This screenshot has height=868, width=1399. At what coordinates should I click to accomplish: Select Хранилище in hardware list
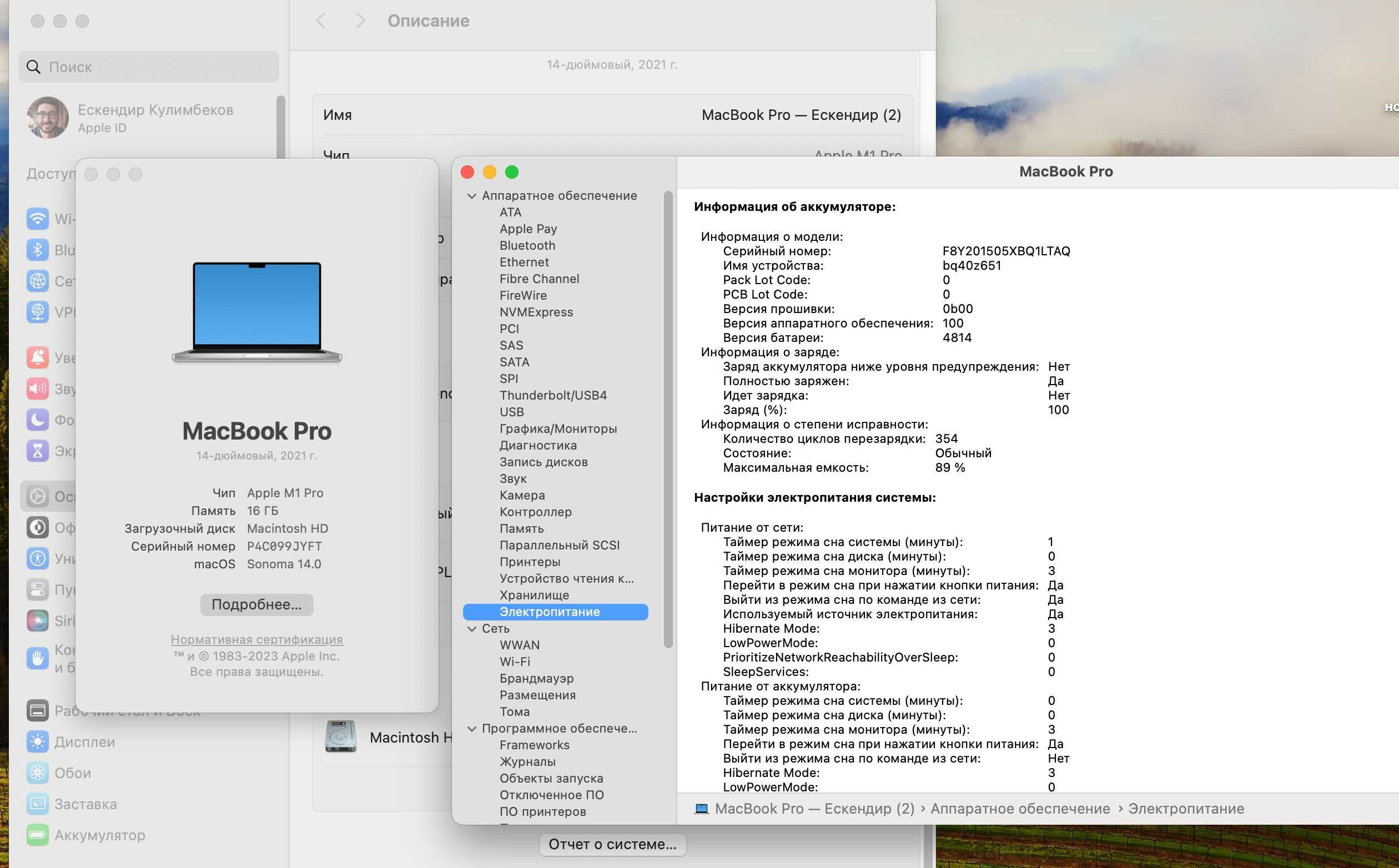tap(535, 596)
